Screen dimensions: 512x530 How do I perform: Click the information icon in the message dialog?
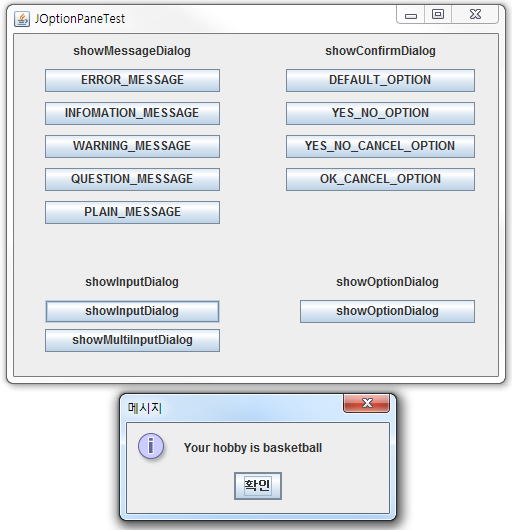pos(151,446)
